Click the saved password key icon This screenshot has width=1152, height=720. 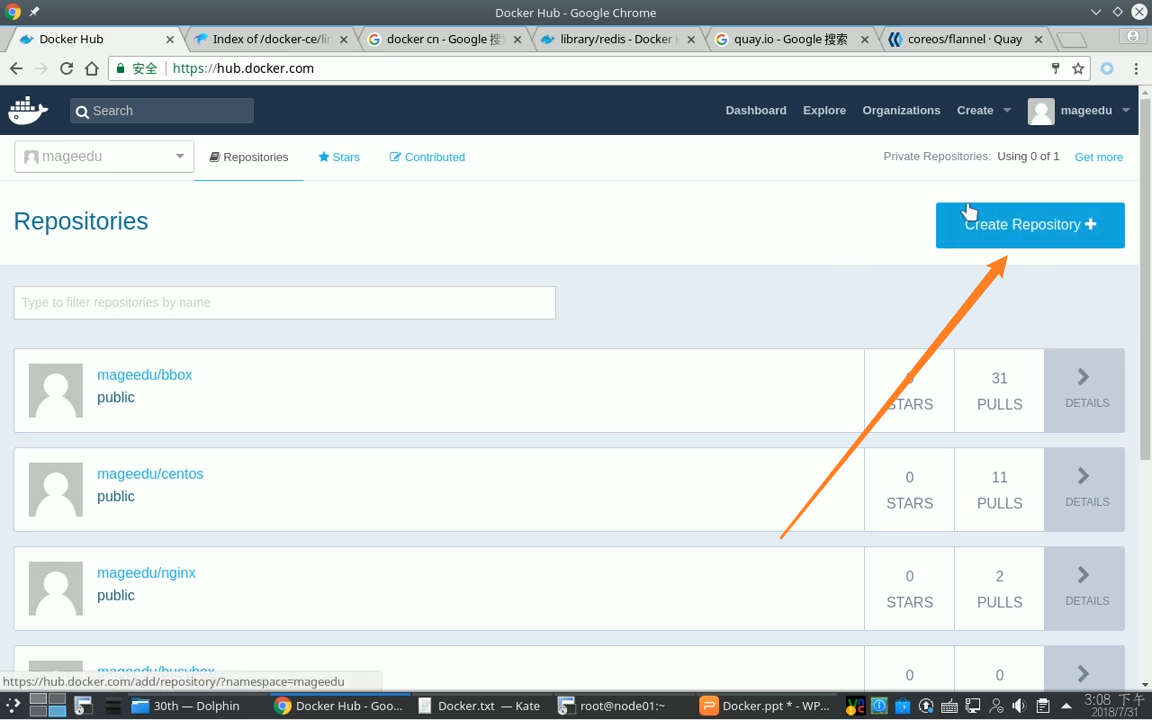point(1056,68)
